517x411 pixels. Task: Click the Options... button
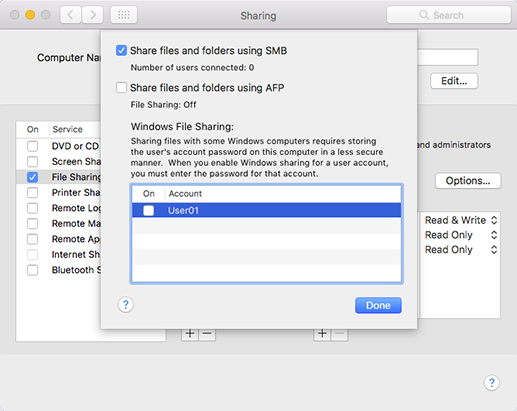[468, 181]
